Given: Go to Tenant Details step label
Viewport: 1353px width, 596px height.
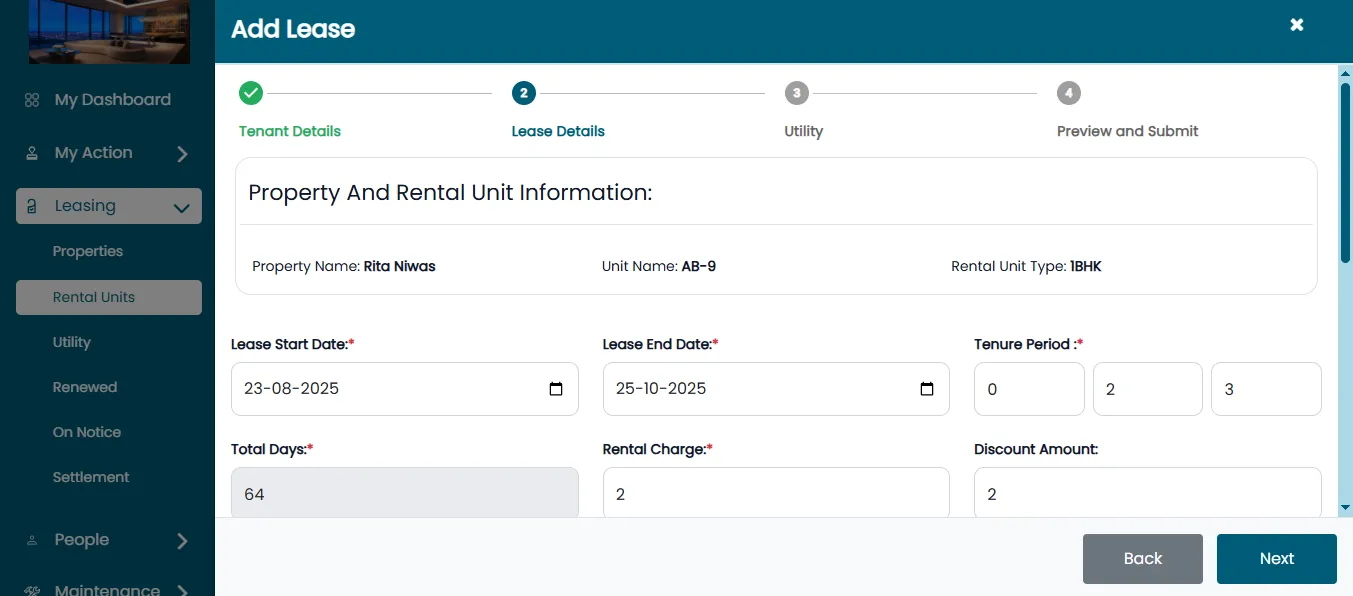Looking at the screenshot, I should coord(290,131).
